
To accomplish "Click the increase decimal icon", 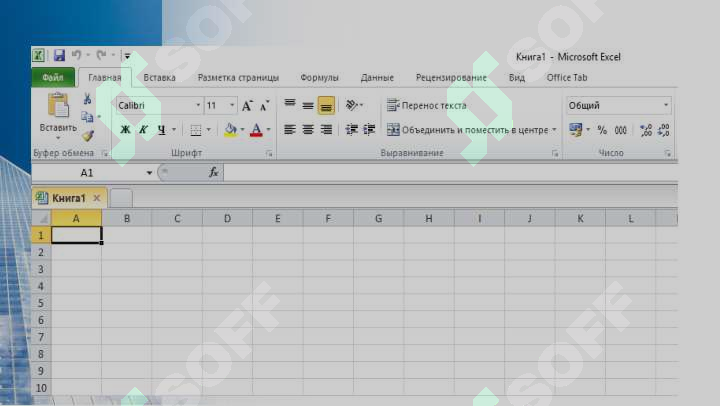I will (x=646, y=130).
